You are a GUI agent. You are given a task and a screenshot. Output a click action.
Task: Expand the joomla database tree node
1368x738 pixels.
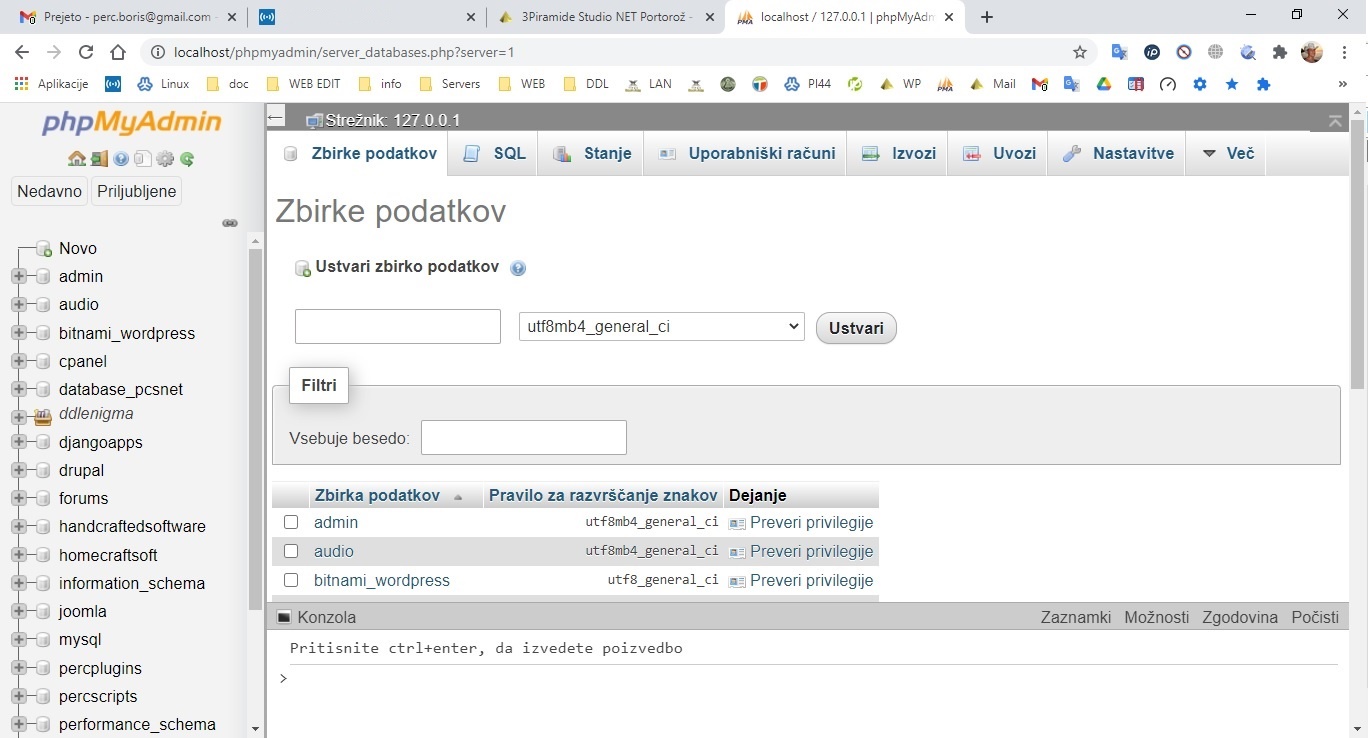pyautogui.click(x=18, y=611)
